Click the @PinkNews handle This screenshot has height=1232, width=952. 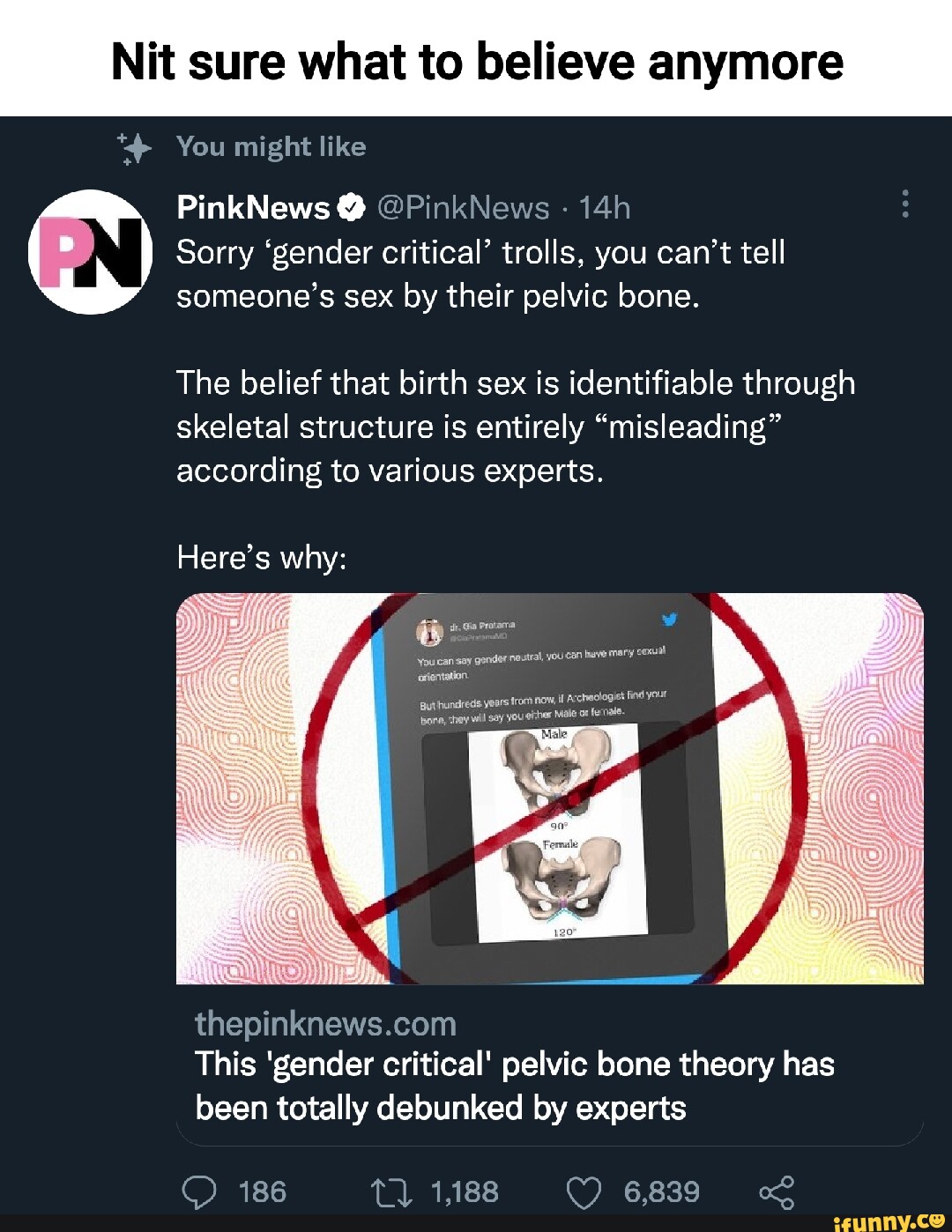464,208
